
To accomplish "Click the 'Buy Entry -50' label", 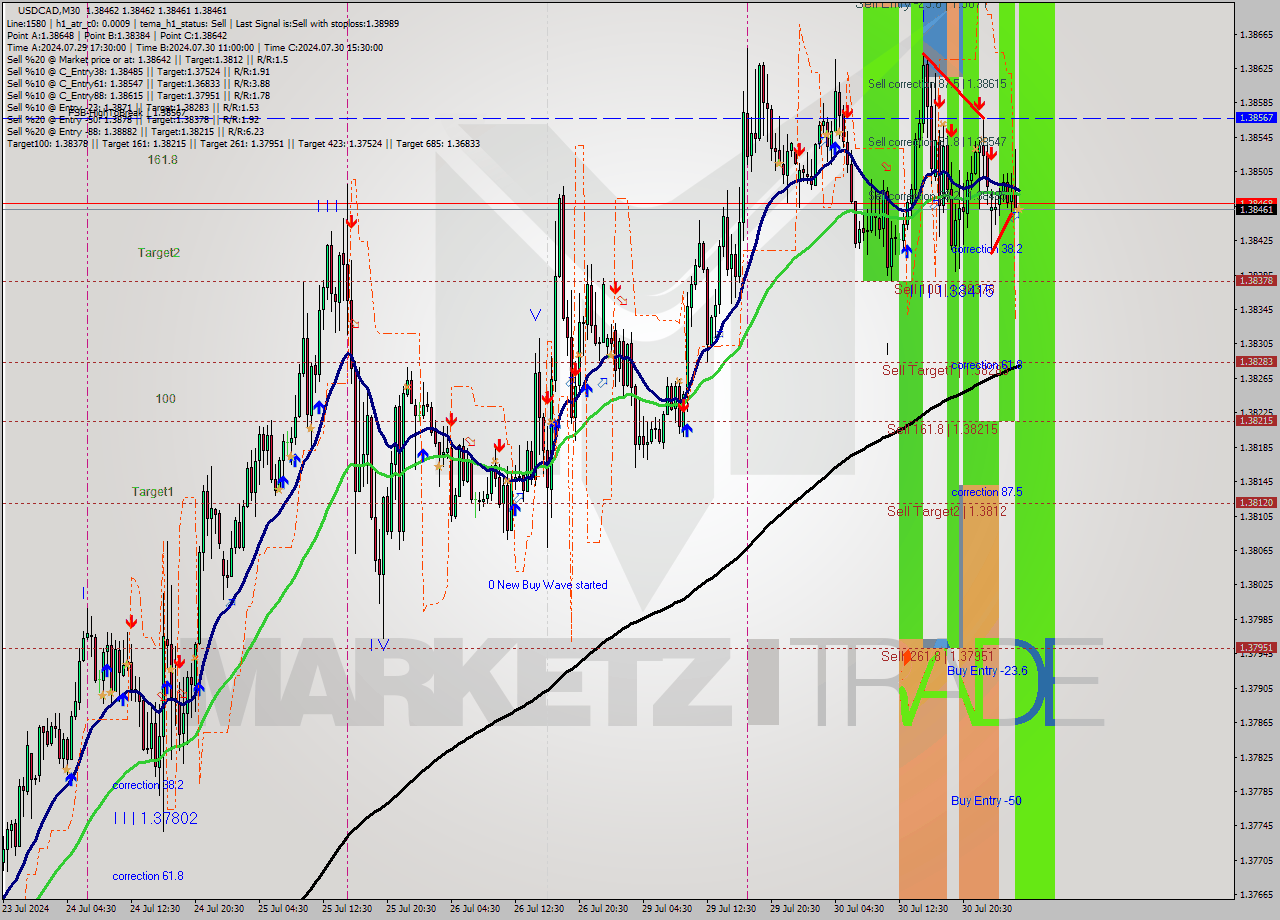I will pos(986,801).
